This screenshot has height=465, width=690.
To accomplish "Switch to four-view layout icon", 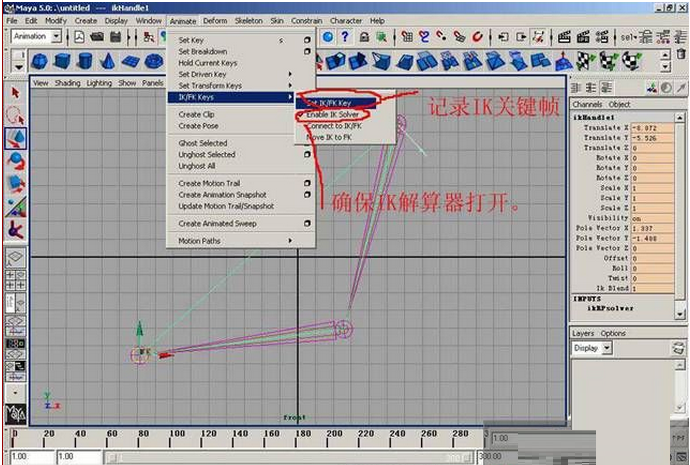I will pyautogui.click(x=15, y=280).
